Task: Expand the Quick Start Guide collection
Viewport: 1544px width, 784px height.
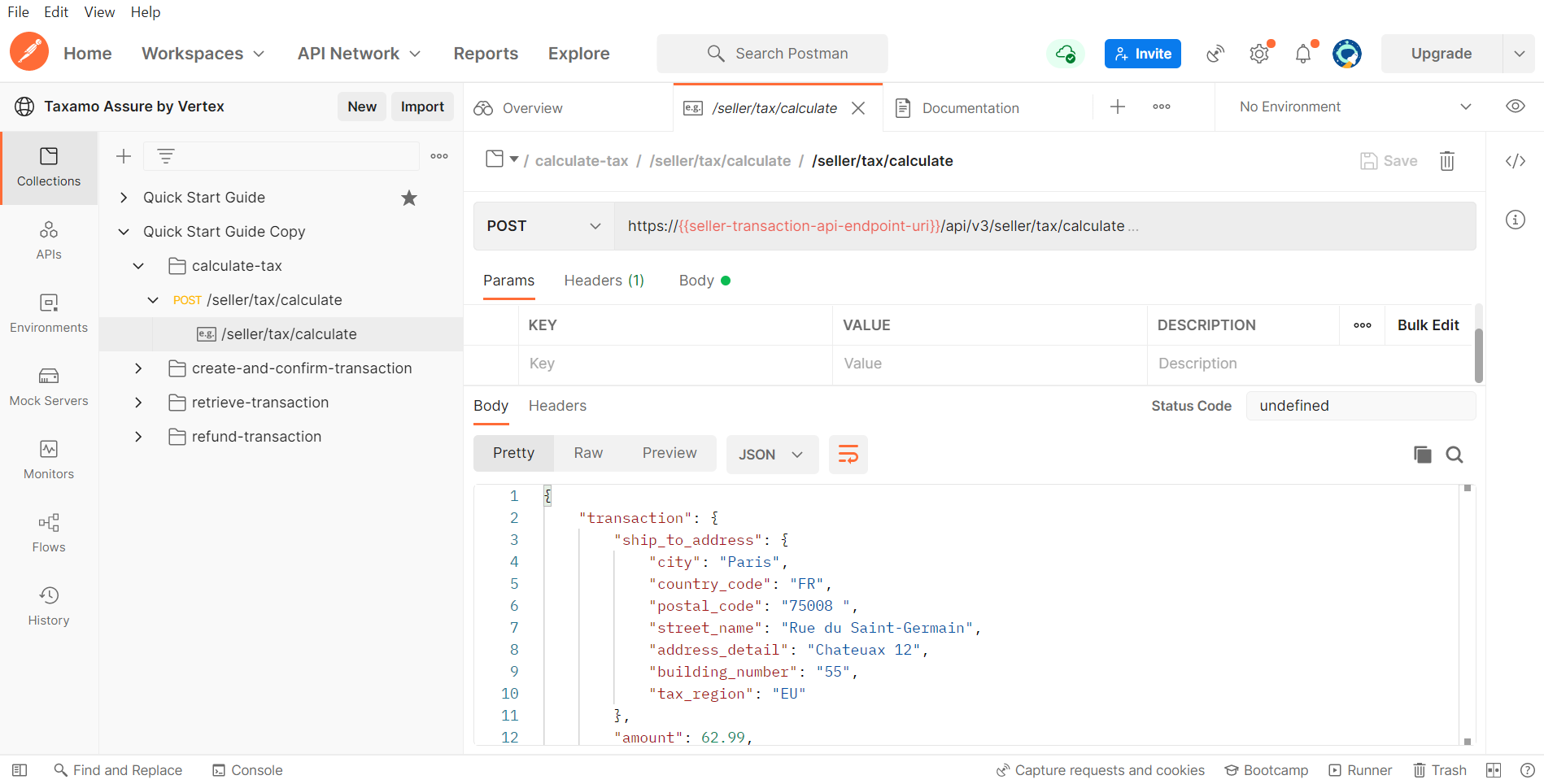Action: (x=124, y=198)
